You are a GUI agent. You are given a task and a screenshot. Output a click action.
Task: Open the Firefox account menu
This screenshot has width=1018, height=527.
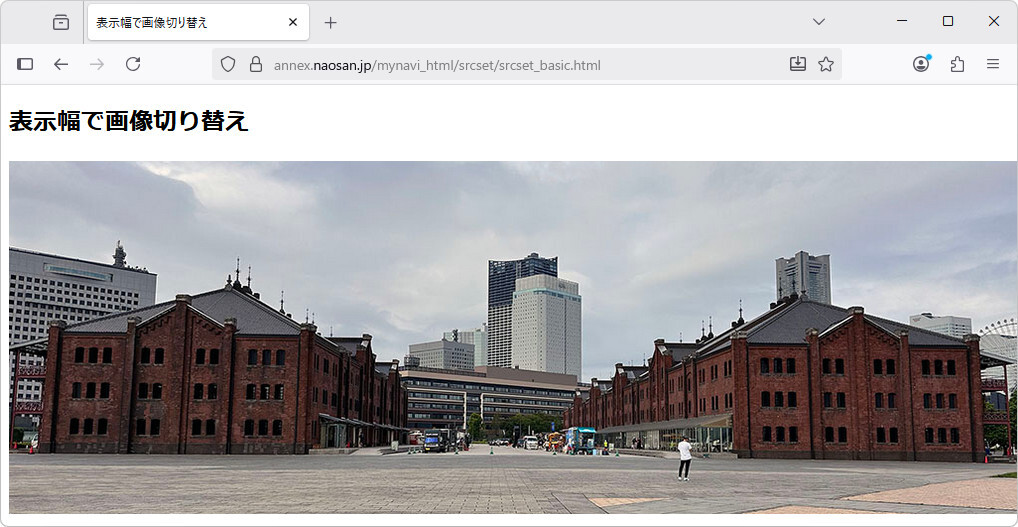coord(921,64)
